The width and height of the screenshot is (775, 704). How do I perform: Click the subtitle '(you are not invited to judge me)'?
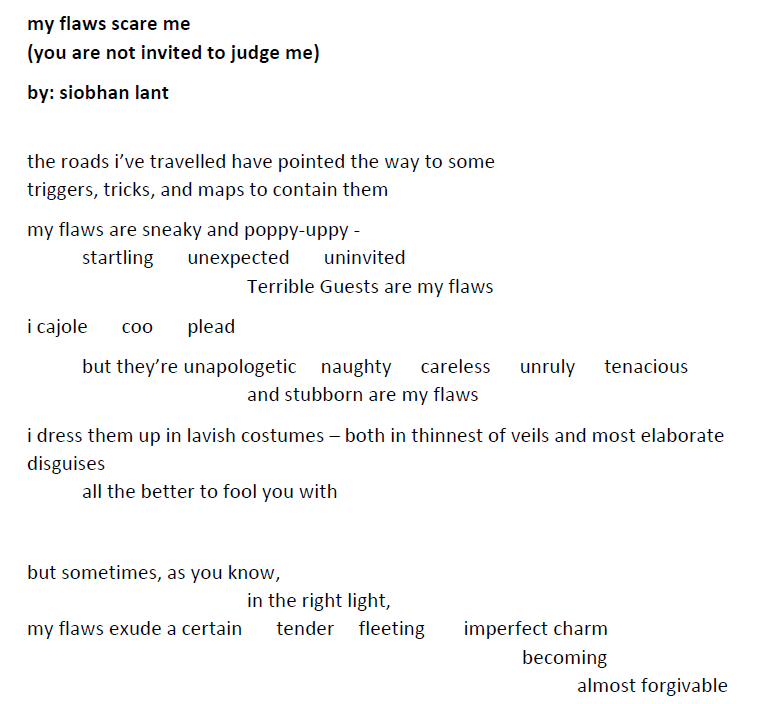pyautogui.click(x=173, y=53)
